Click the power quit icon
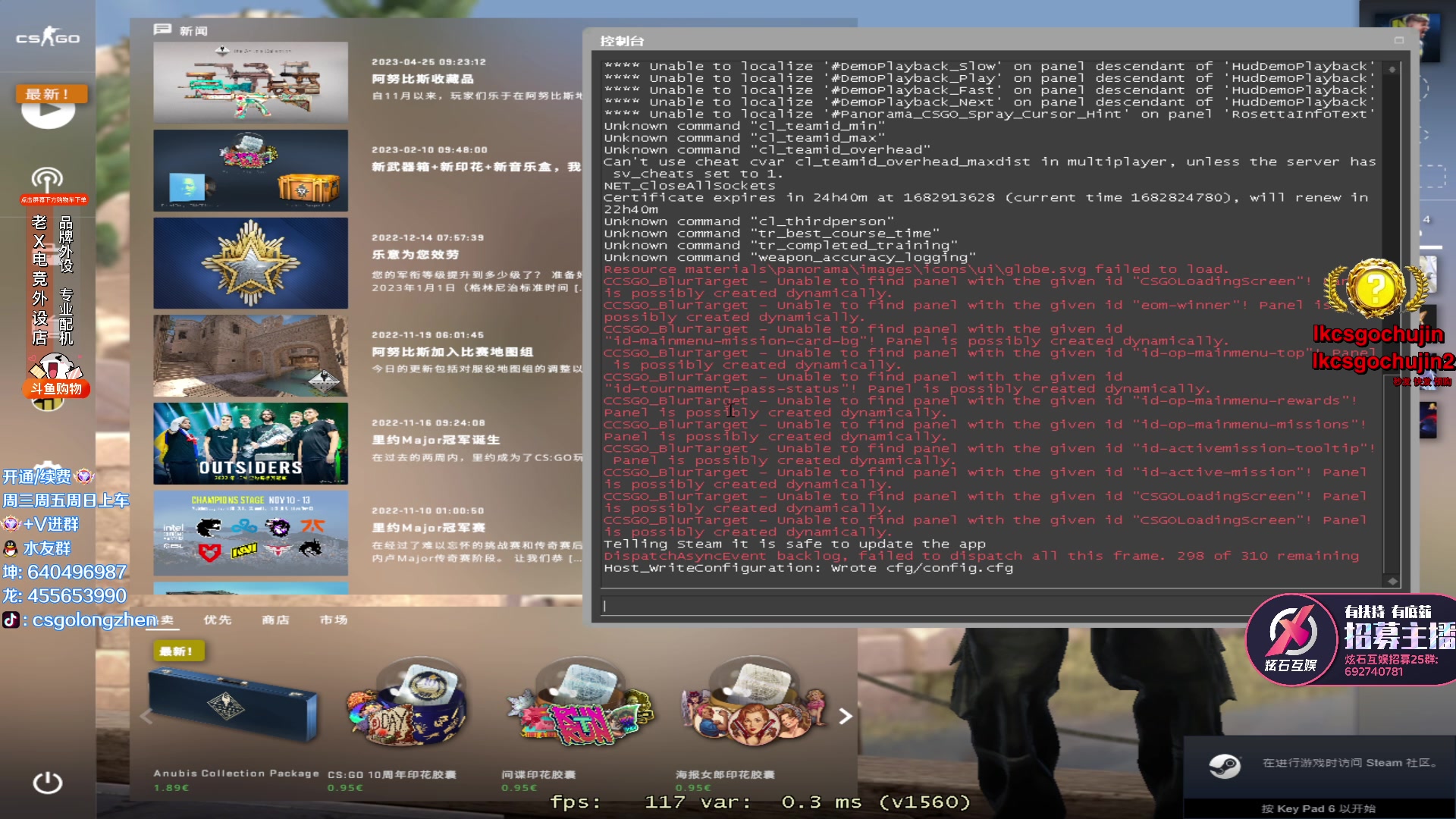 click(48, 782)
